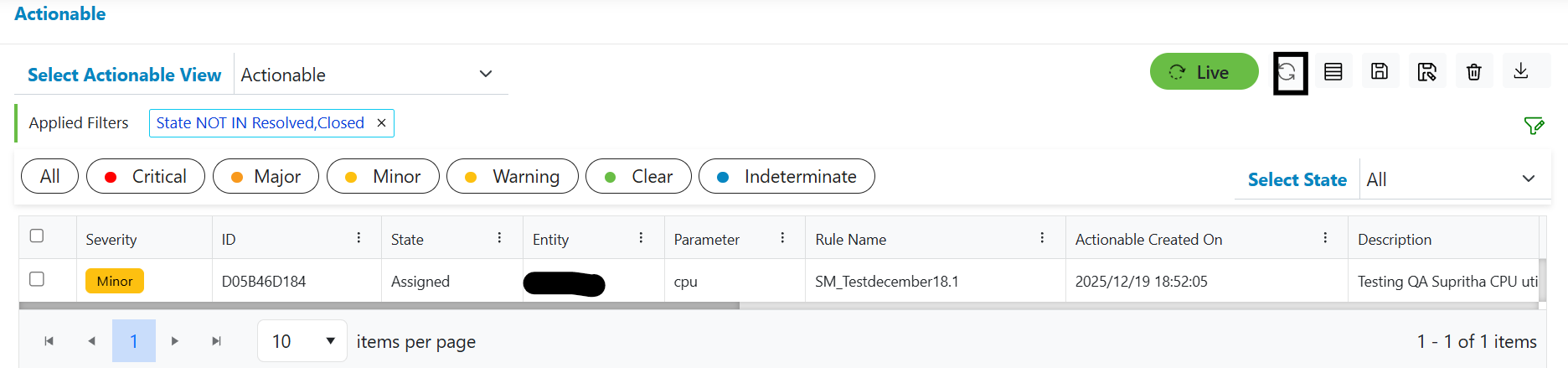
Task: Select the D05B46D184 row checkbox
Action: click(x=37, y=279)
